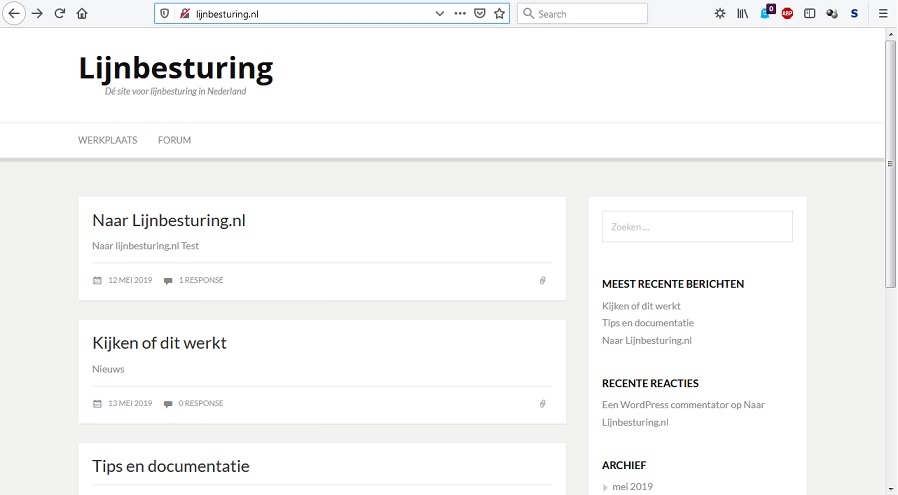
Task: Bookmark this page with the star icon
Action: tap(499, 13)
